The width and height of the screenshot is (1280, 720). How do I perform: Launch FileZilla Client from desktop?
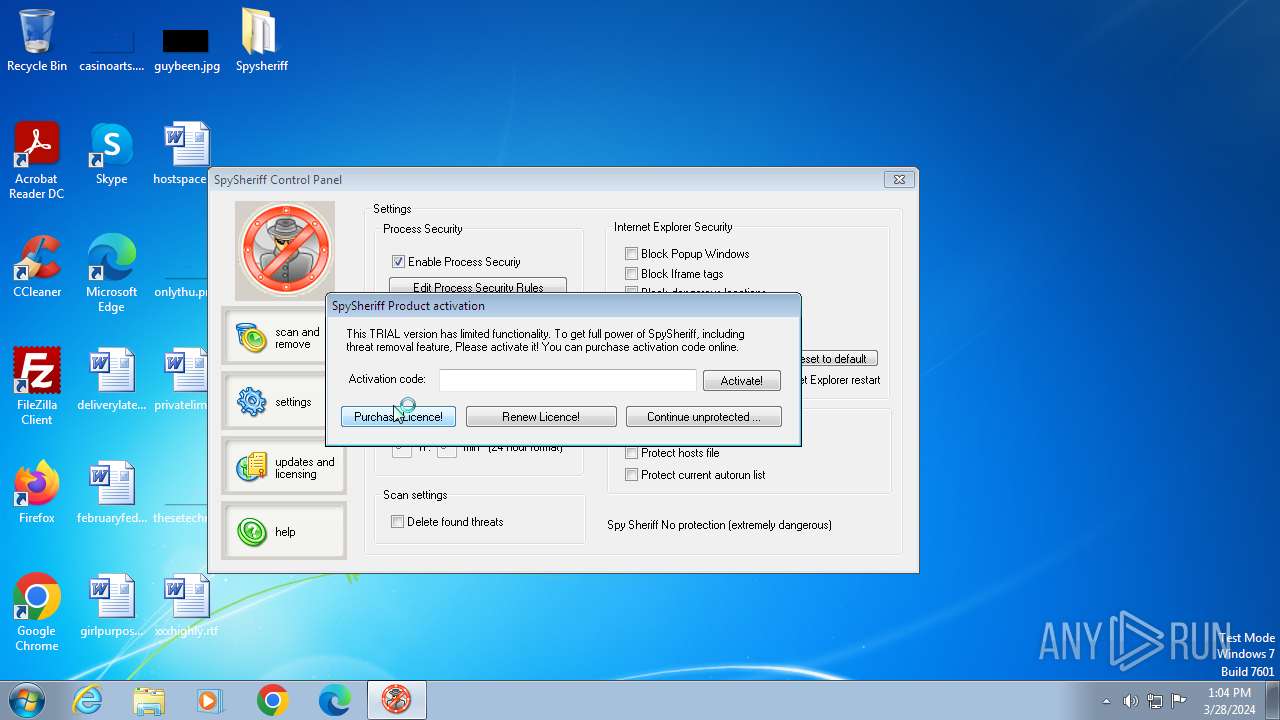37,386
